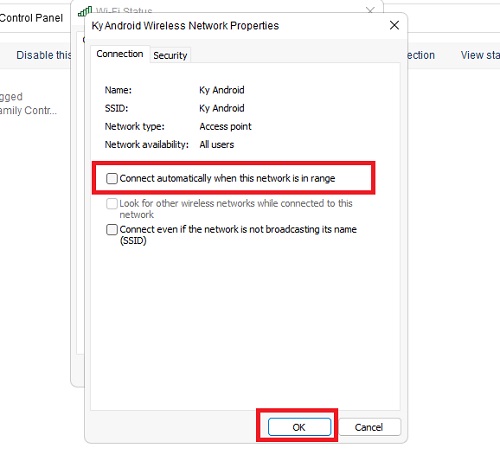This screenshot has height=461, width=500.
Task: Close the Wi-Fi Status window behind
Action: coord(370,10)
